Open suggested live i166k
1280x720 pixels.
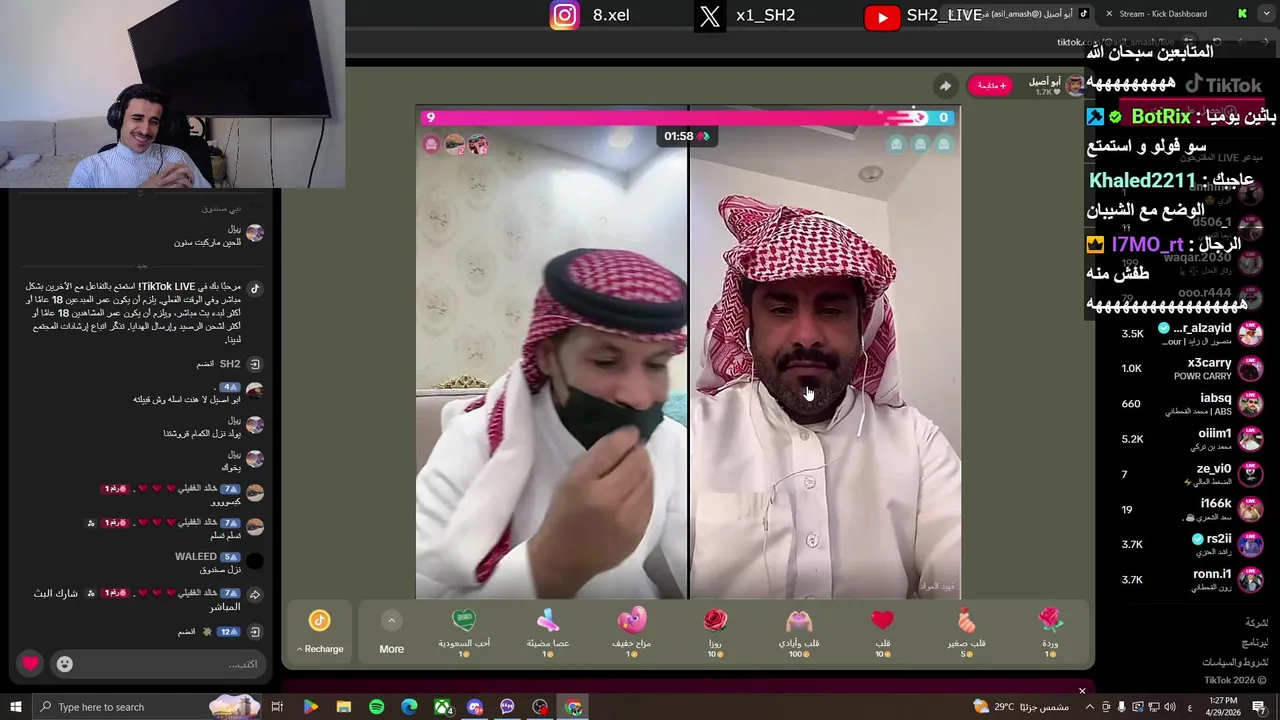pos(1190,509)
